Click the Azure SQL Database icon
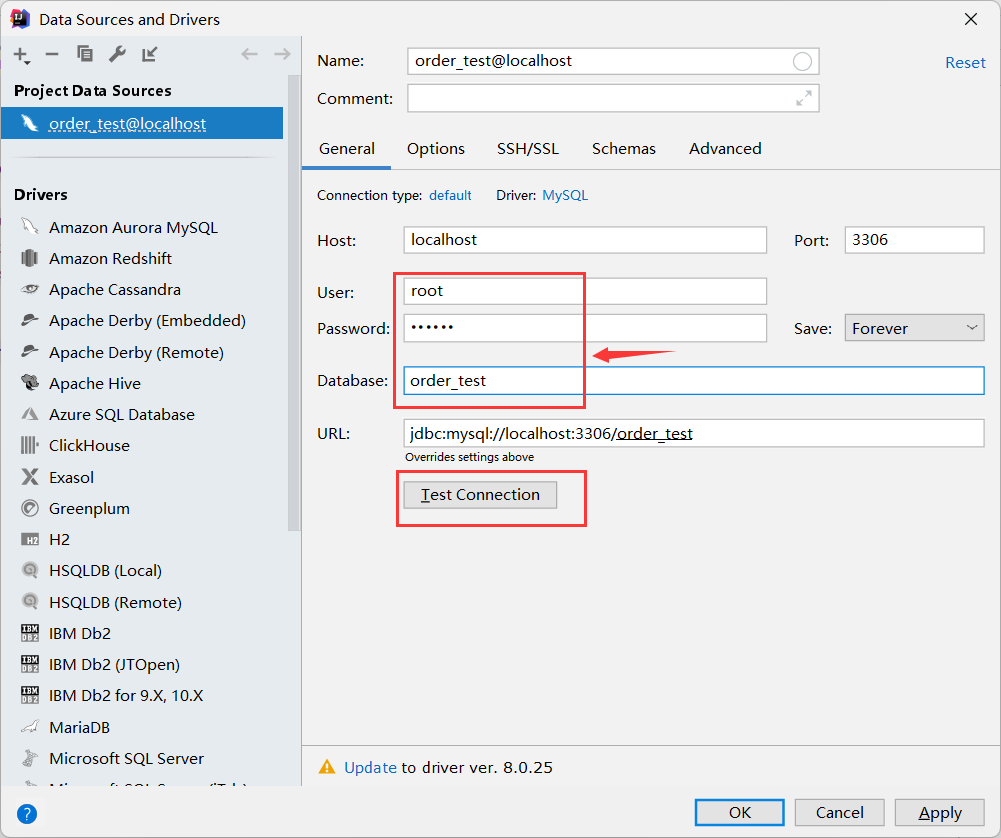This screenshot has width=1001, height=838. pos(29,414)
